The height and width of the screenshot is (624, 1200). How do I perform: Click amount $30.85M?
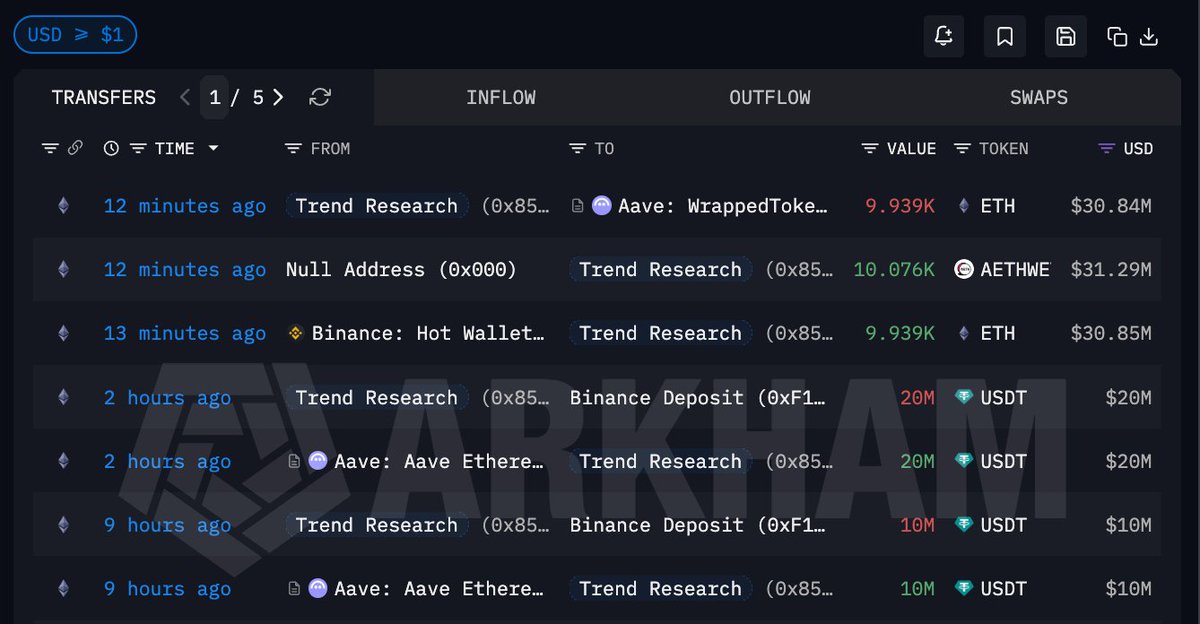tap(1111, 333)
